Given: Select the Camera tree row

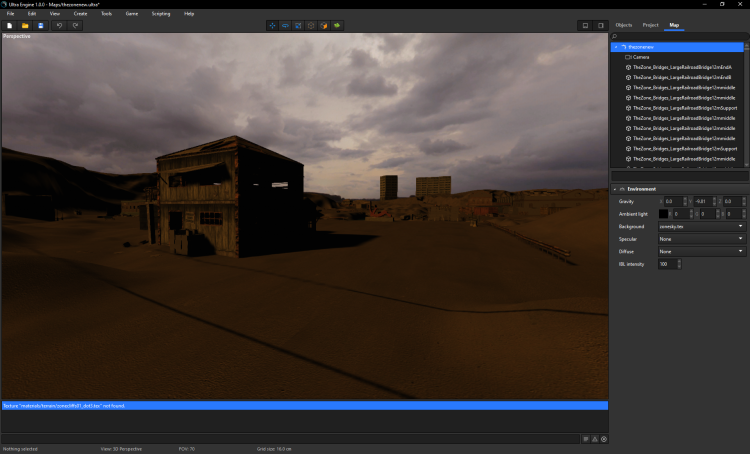Looking at the screenshot, I should (677, 57).
